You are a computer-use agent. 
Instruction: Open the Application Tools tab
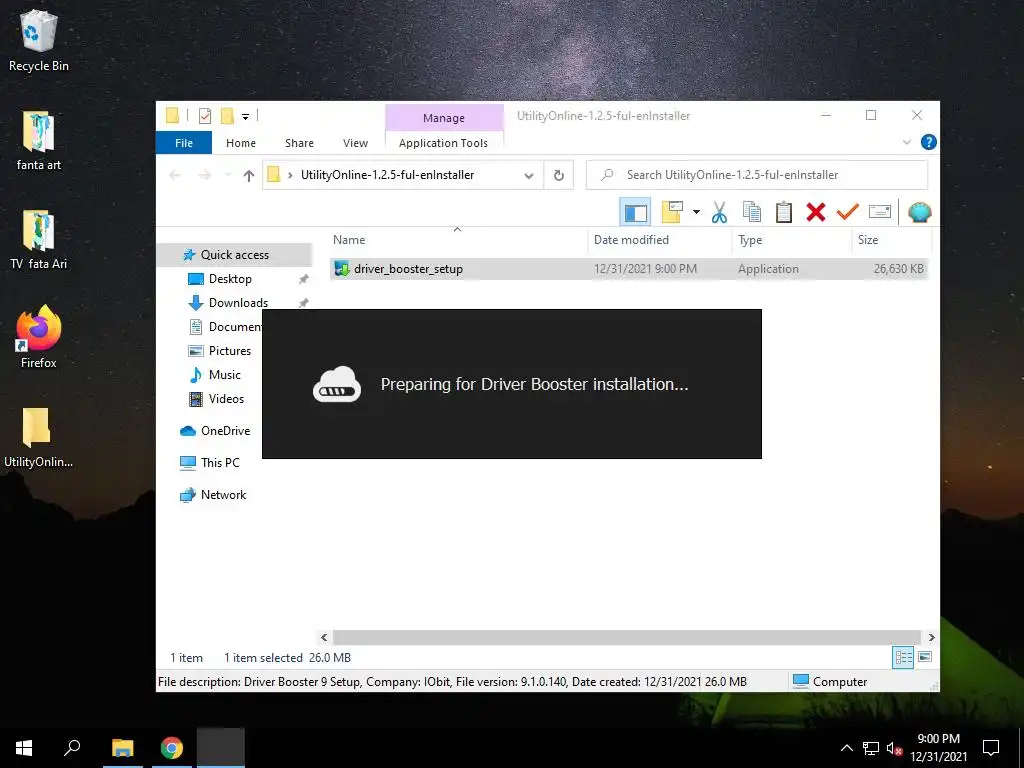pos(443,143)
